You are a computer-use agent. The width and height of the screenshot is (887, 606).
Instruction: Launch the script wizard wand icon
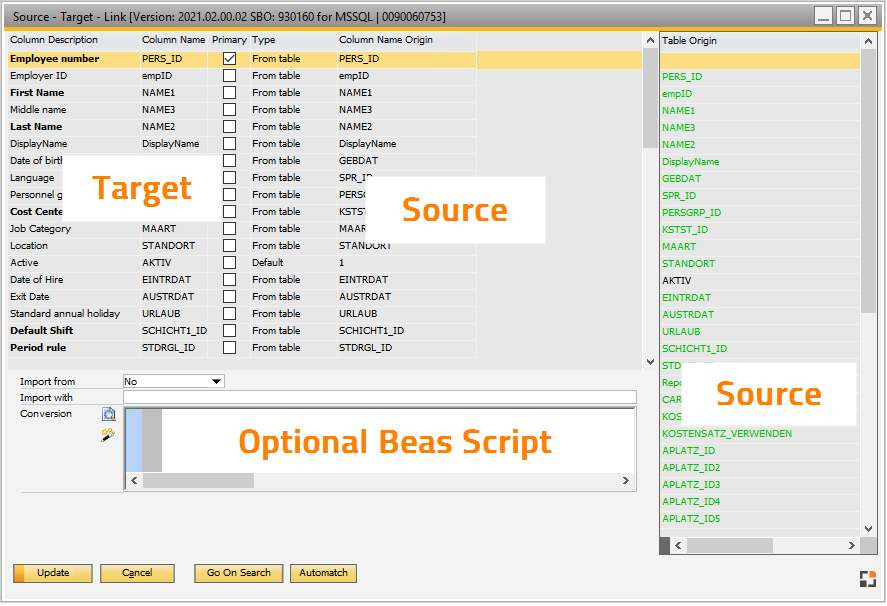coord(108,433)
